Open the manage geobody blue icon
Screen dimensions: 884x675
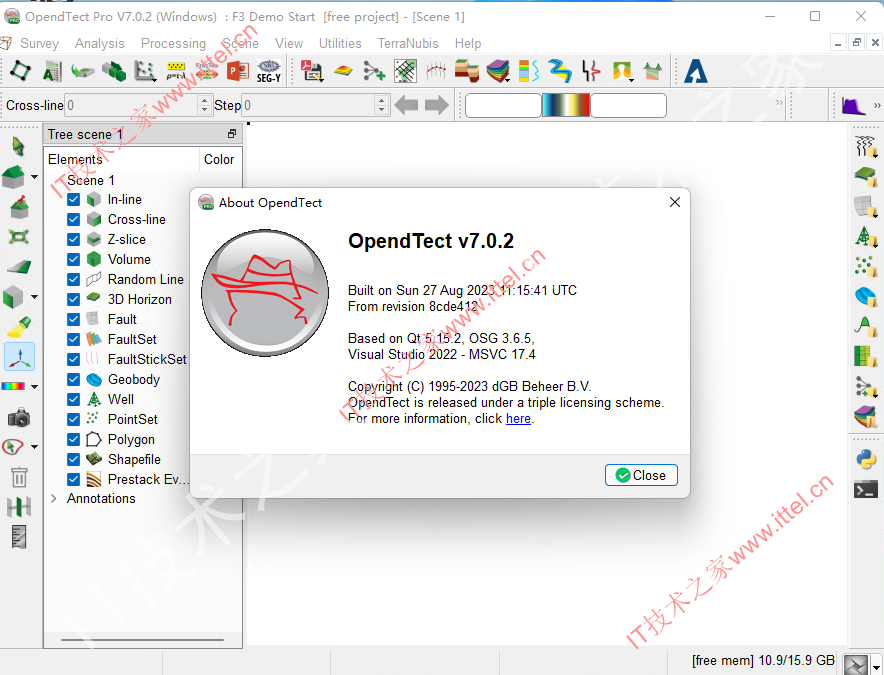(865, 295)
